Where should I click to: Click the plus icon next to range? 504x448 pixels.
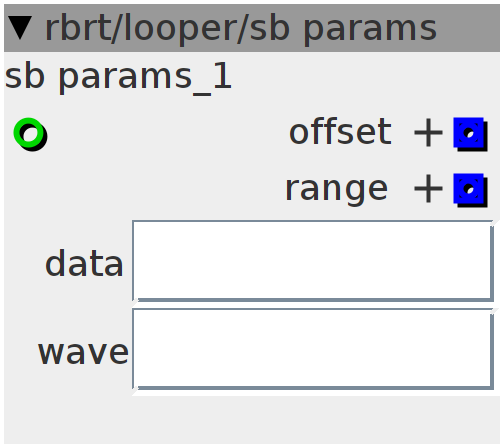click(x=428, y=189)
